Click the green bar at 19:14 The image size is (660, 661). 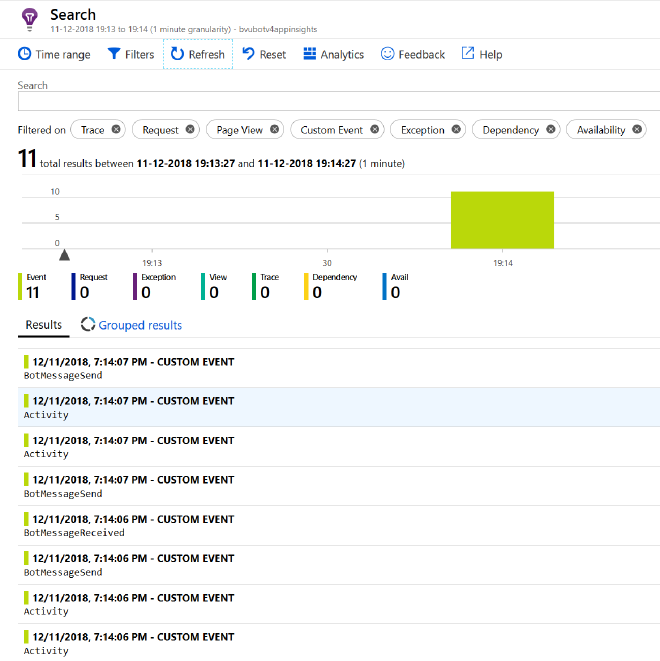502,220
